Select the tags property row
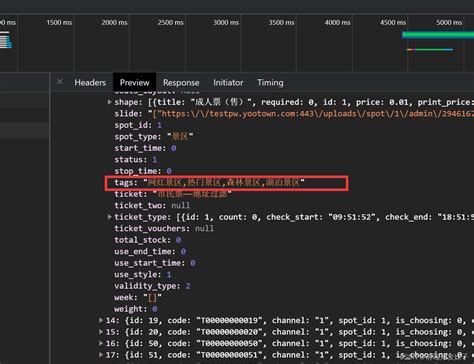474x364 pixels. click(x=210, y=183)
